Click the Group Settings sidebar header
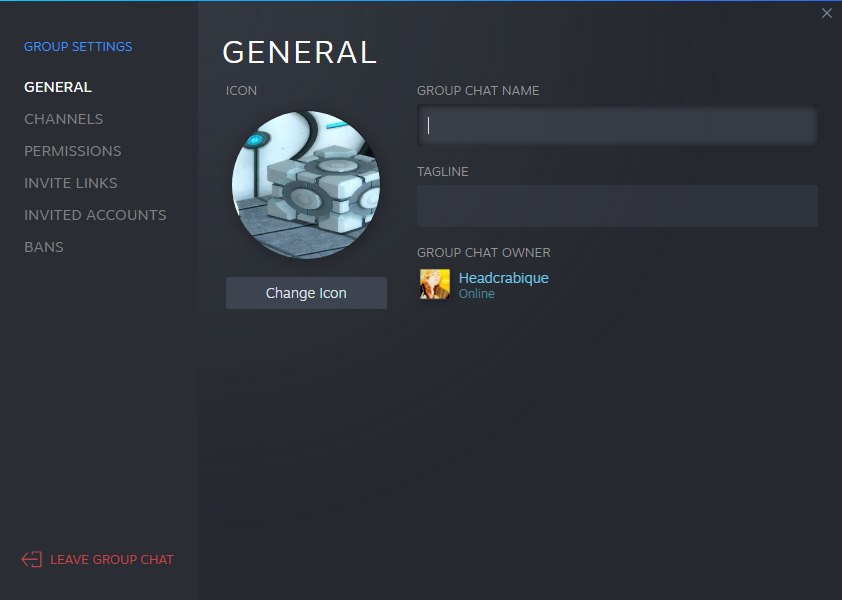Image resolution: width=842 pixels, height=600 pixels. click(78, 46)
